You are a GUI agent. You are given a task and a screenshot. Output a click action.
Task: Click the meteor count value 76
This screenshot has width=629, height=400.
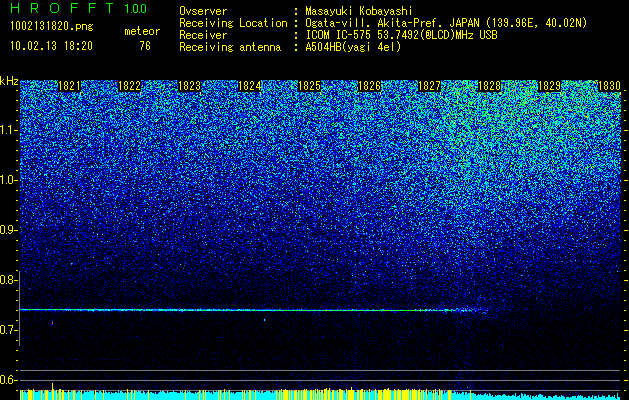[145, 46]
